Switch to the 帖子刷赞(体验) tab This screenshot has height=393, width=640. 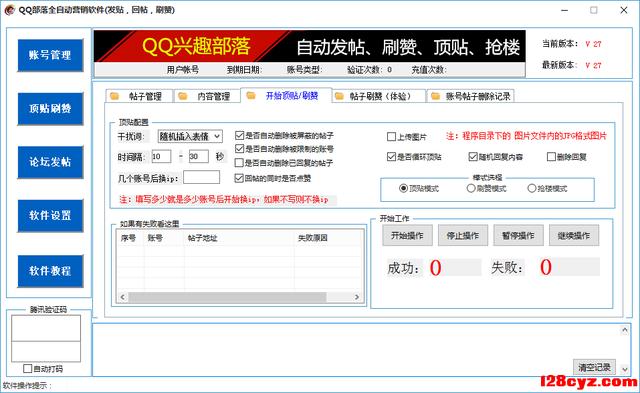point(379,96)
